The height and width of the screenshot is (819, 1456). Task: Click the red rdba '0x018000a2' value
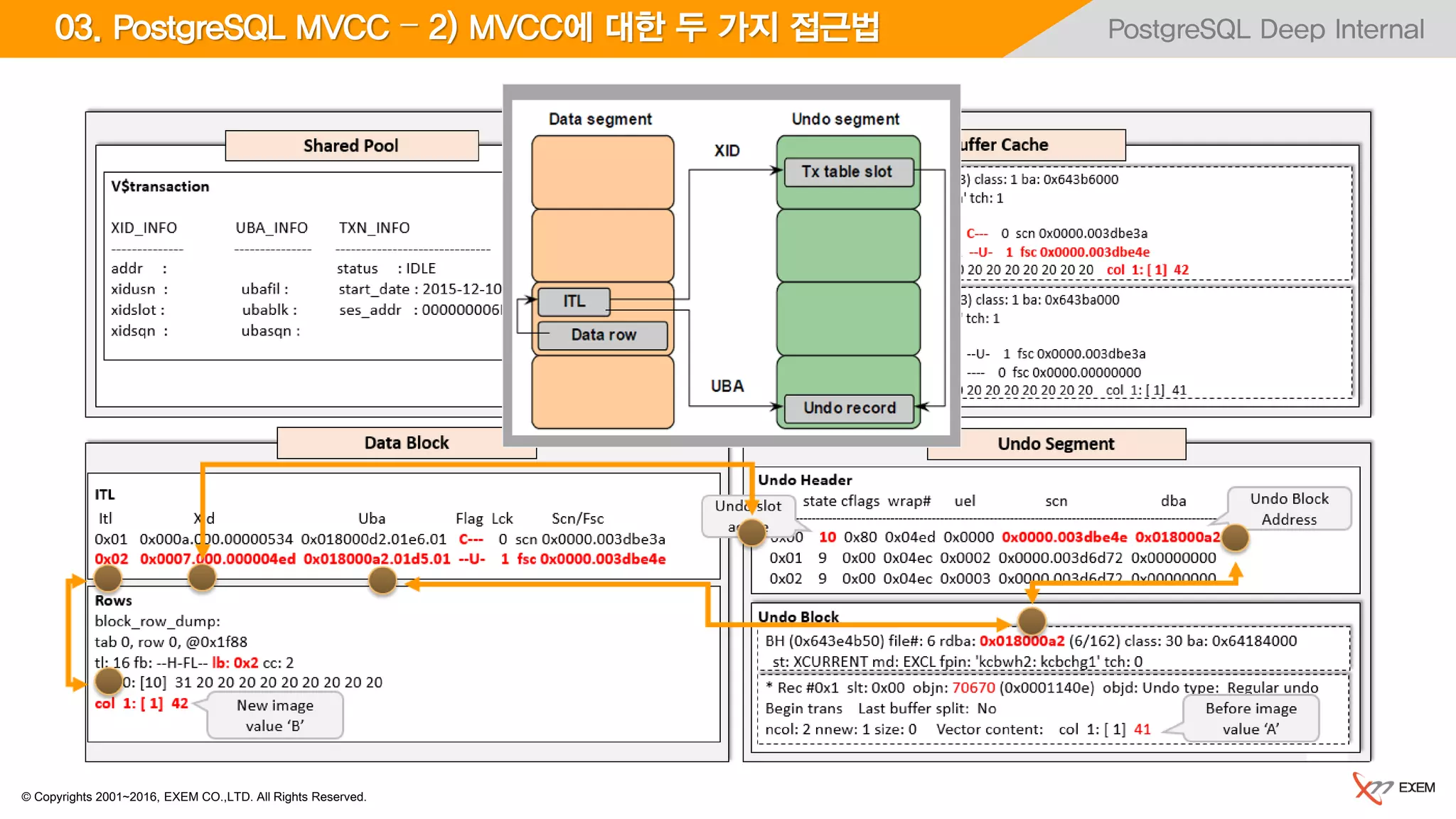pos(1022,641)
